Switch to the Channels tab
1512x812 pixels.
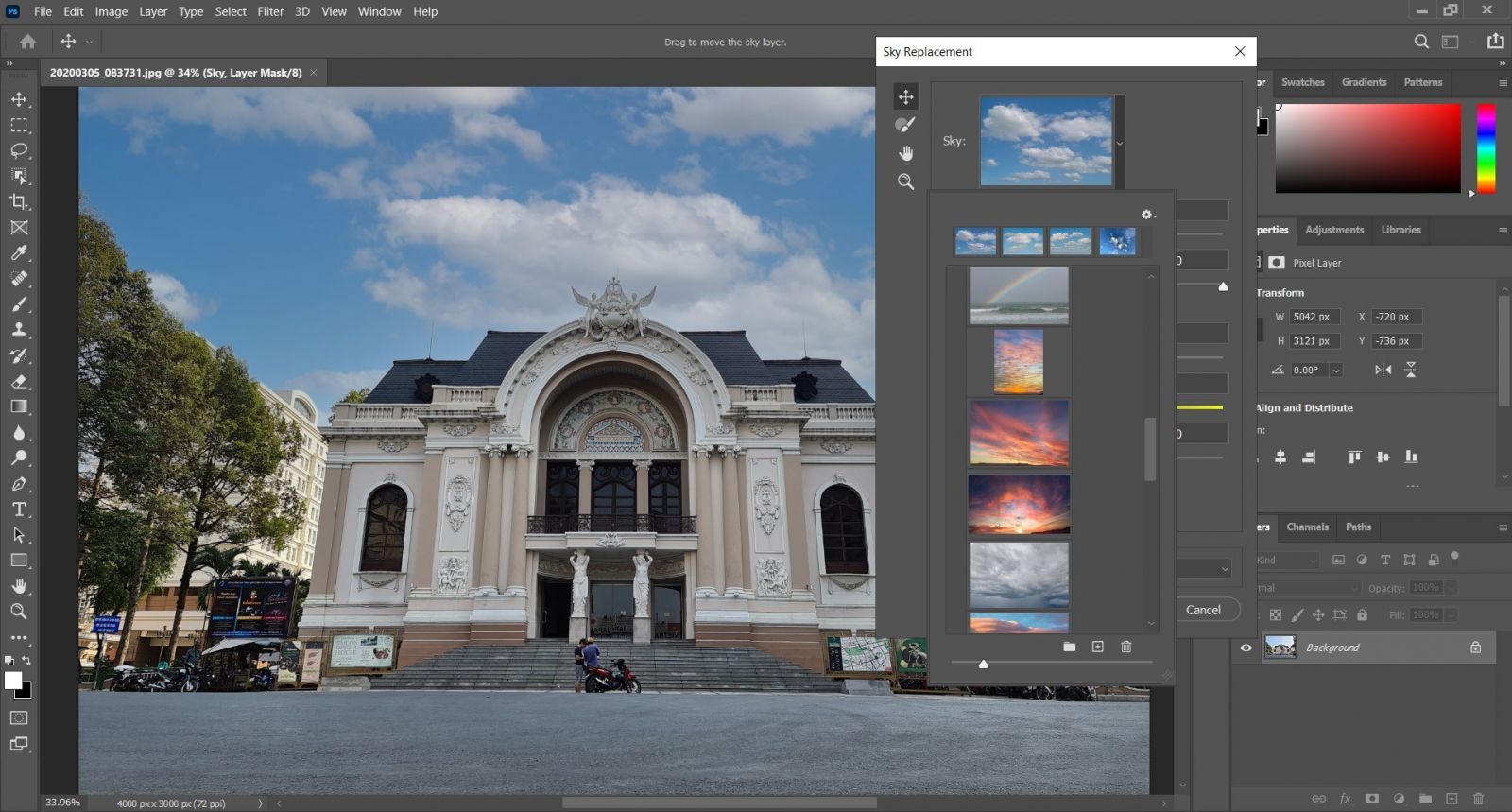[x=1307, y=527]
